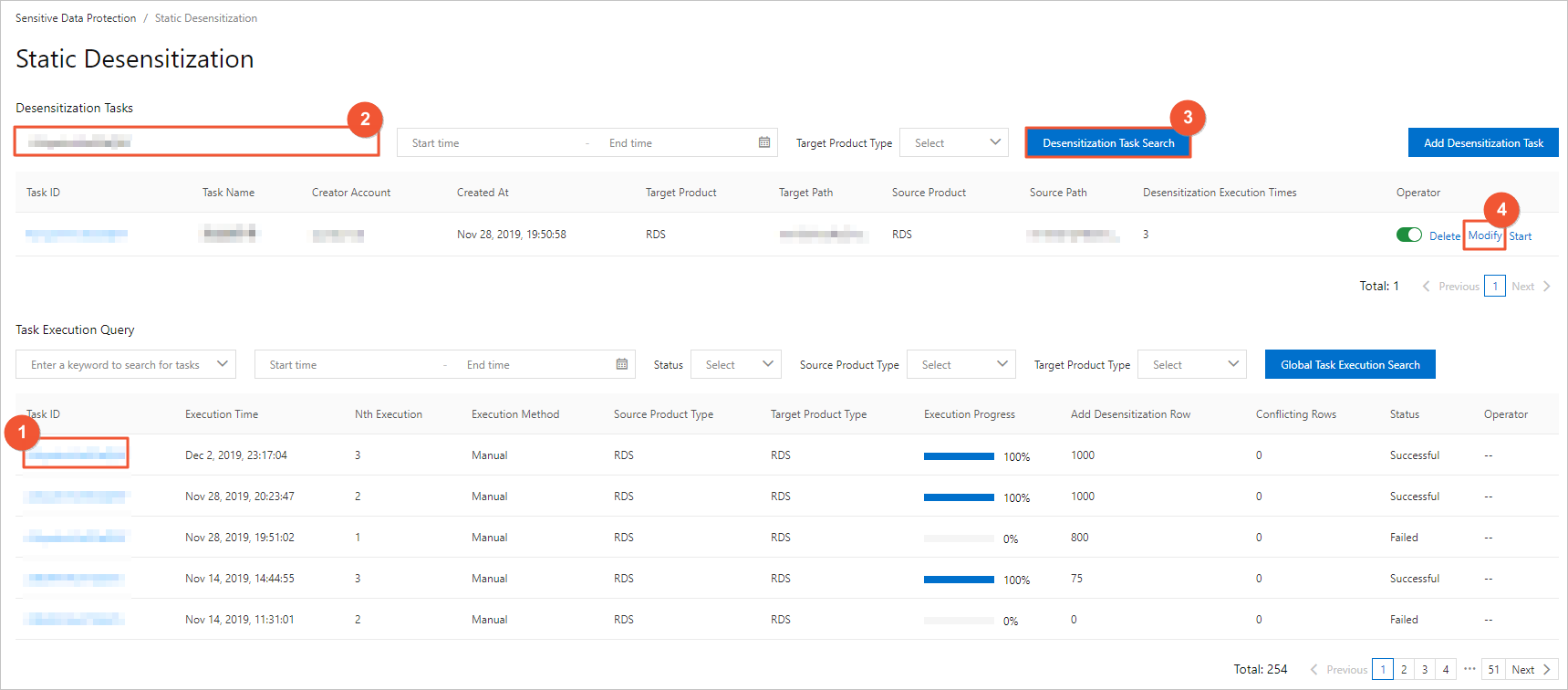The height and width of the screenshot is (690, 1568).
Task: Go to next page arrow in tasks pagination
Action: pos(1547,287)
